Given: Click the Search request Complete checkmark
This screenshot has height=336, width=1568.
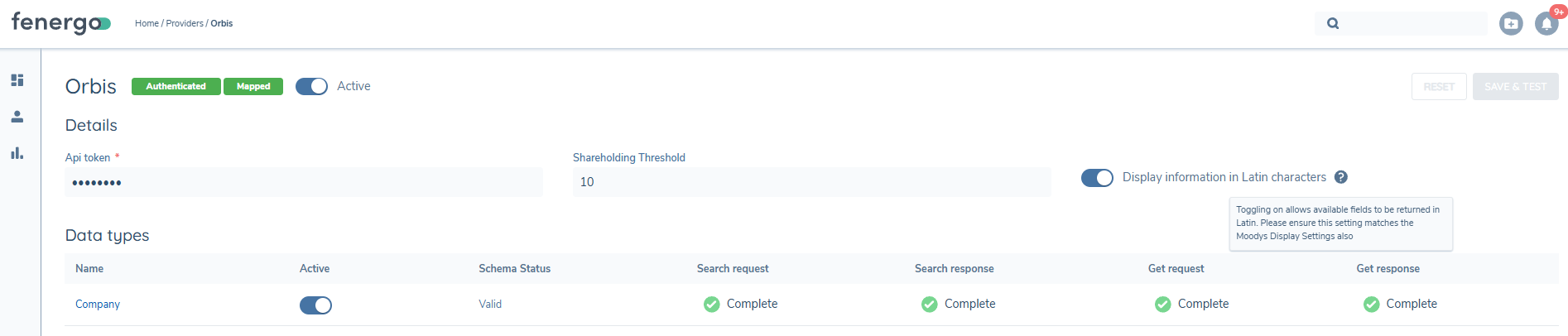Looking at the screenshot, I should [x=712, y=305].
